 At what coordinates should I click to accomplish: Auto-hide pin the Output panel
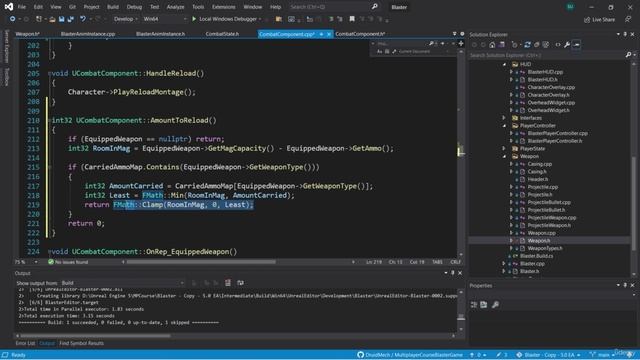(453, 273)
